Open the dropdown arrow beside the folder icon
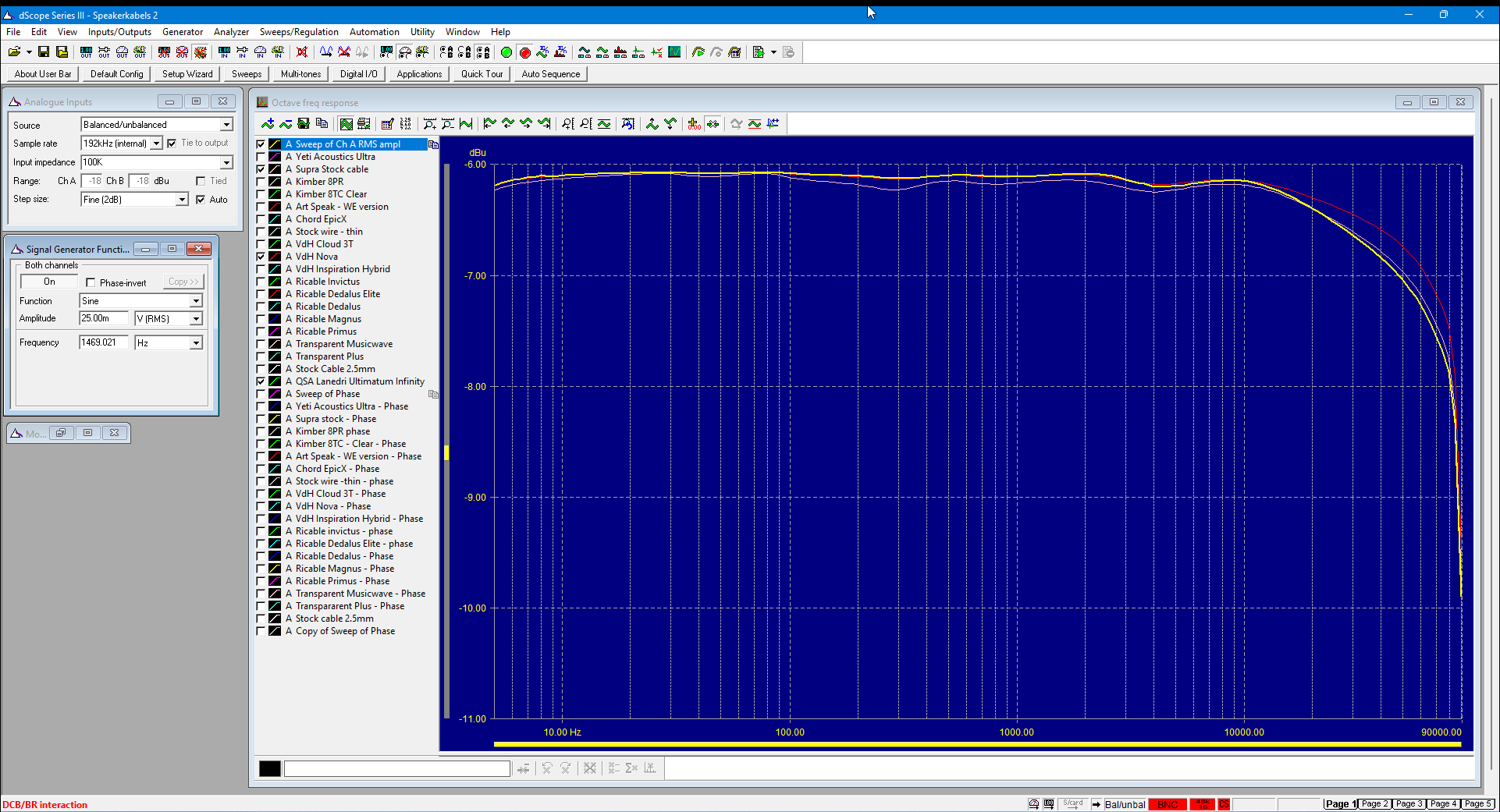The width and height of the screenshot is (1500, 812). point(29,52)
